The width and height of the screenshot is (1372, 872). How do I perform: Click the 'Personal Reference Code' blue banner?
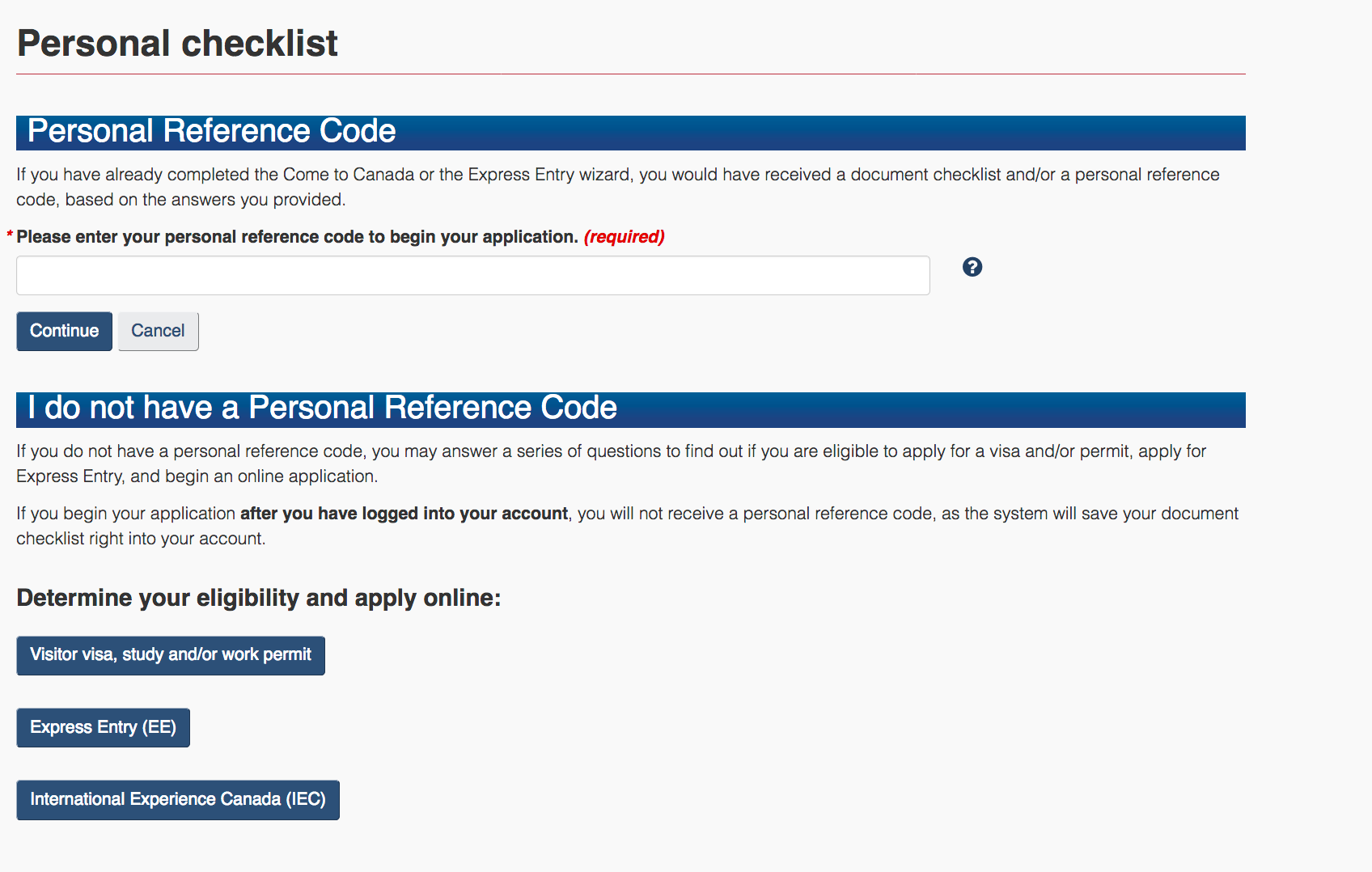[631, 132]
